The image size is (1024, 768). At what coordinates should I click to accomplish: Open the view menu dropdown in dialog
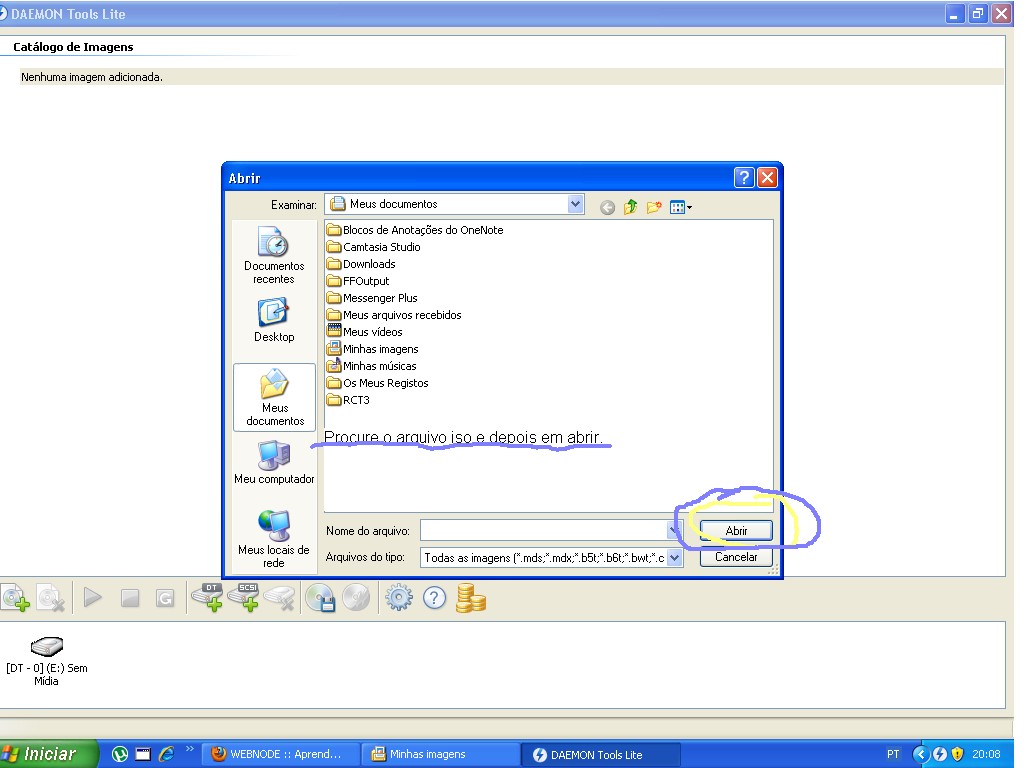click(x=681, y=207)
